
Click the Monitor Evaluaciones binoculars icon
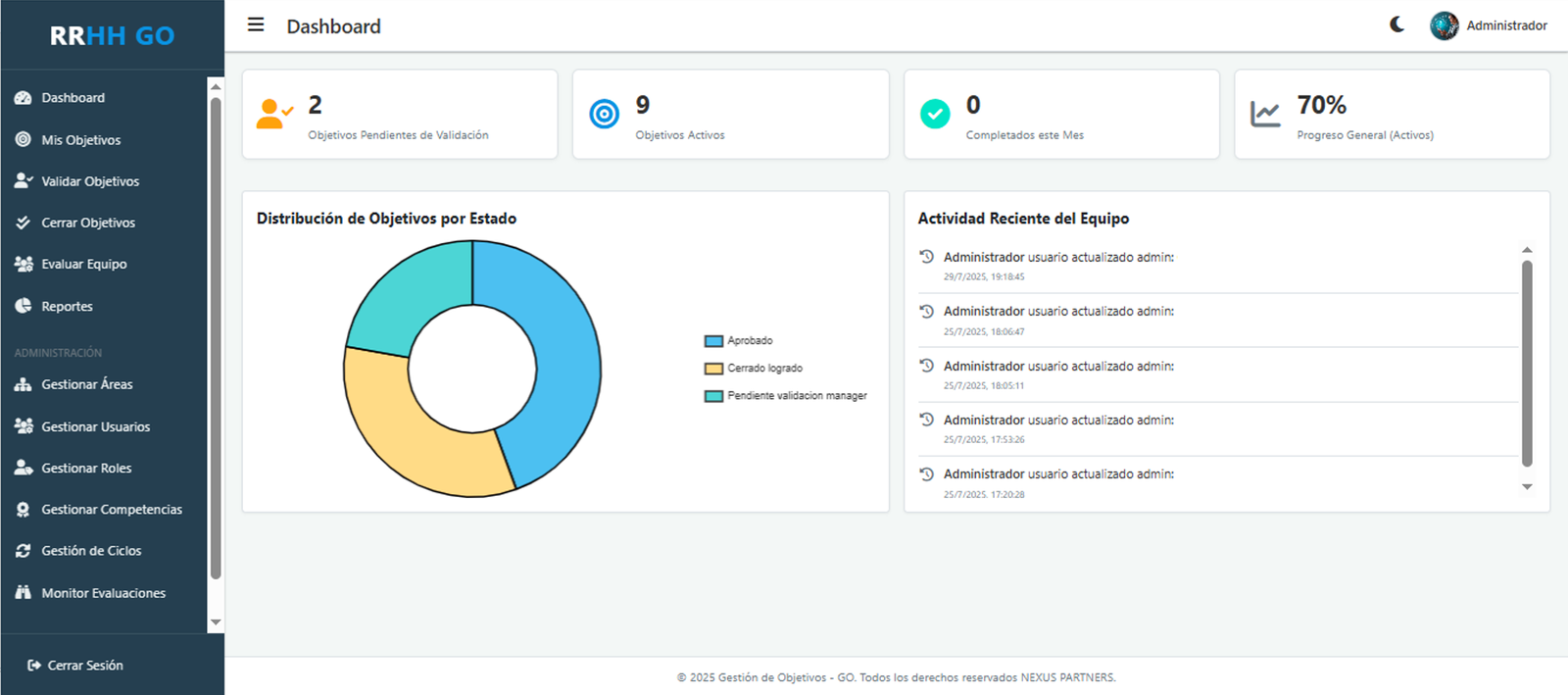(x=24, y=593)
